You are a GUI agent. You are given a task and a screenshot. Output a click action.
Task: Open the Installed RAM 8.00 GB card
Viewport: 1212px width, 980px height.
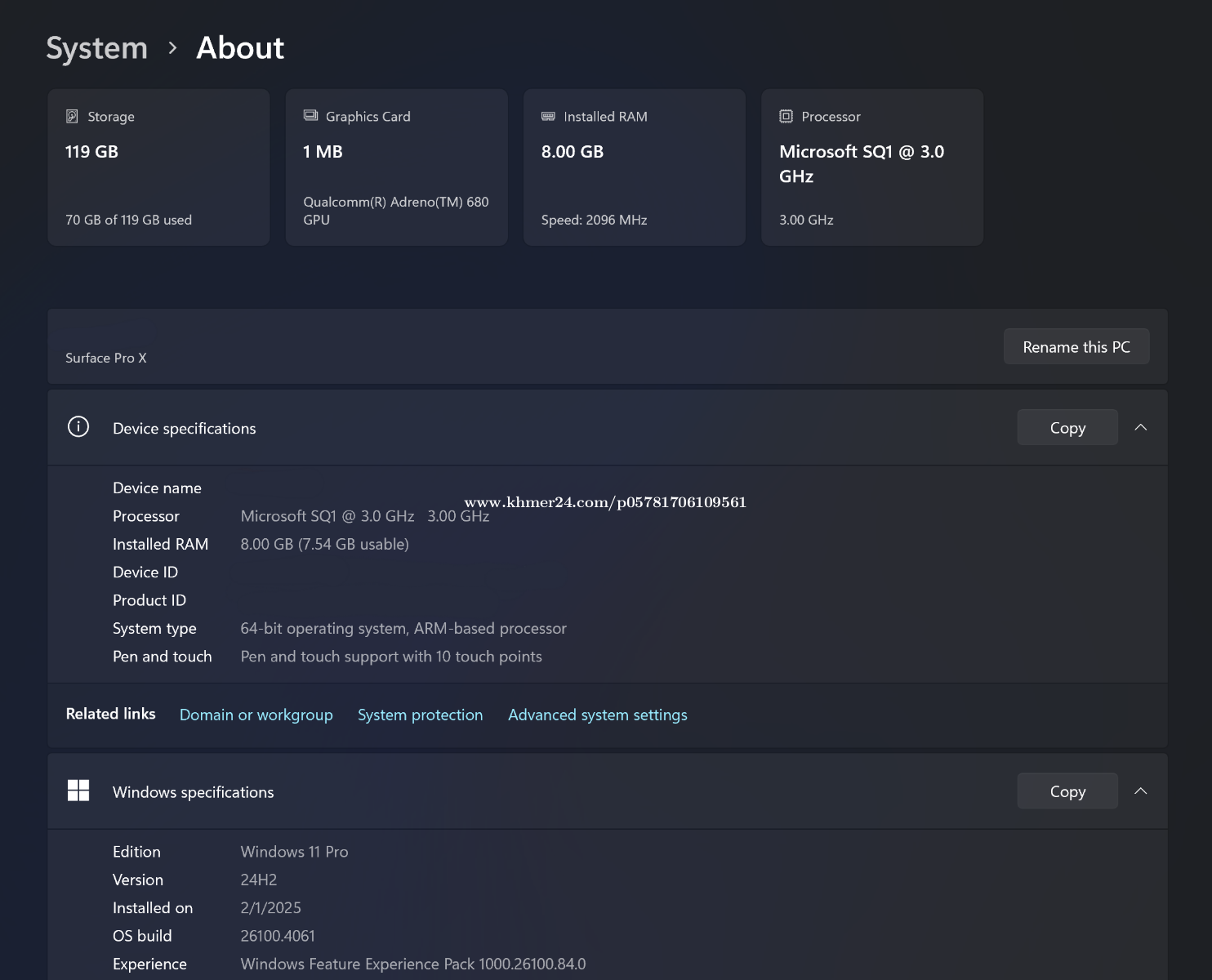(x=635, y=167)
